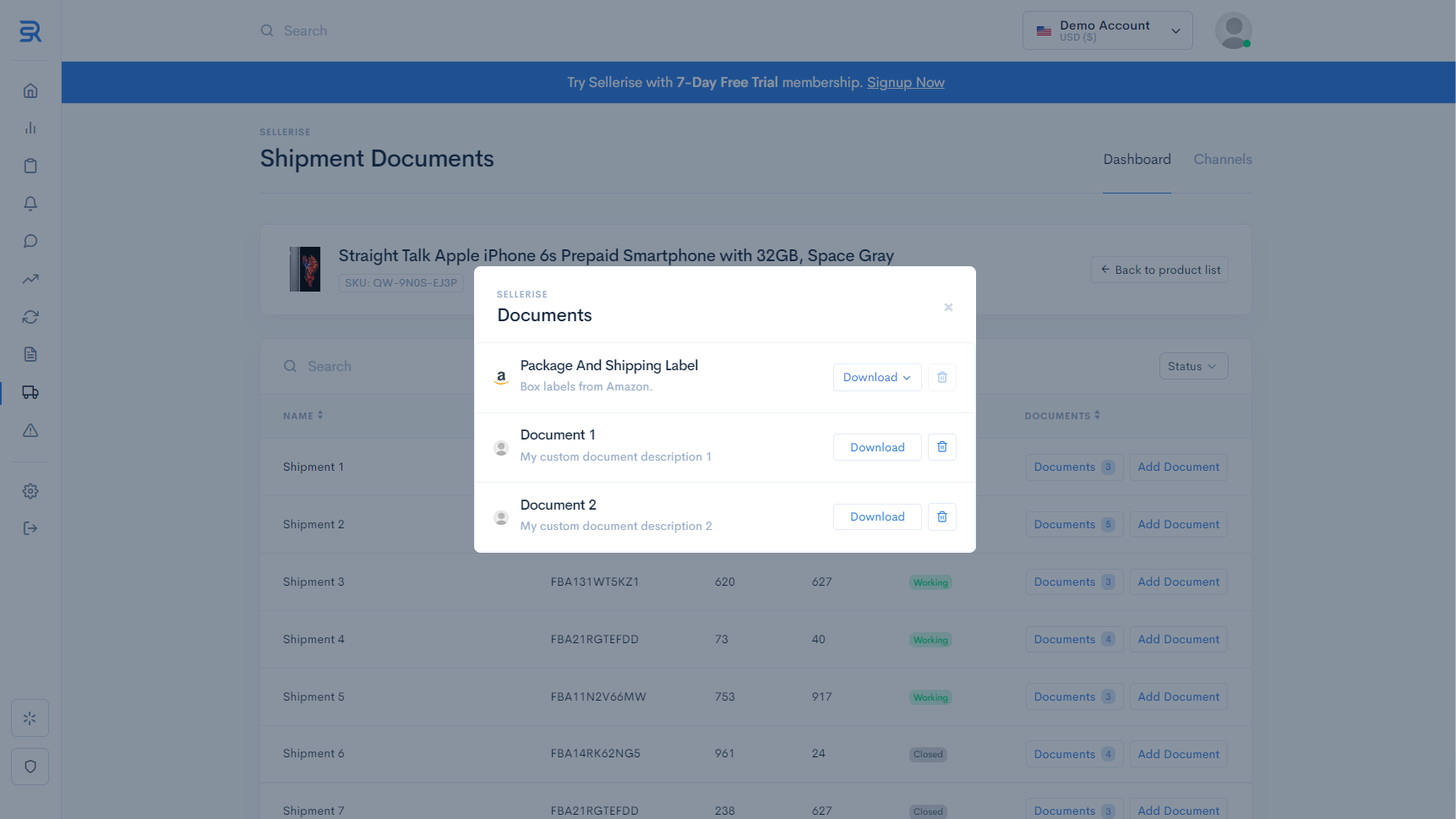Open Documents for Shipment 5
The height and width of the screenshot is (819, 1456).
click(x=1074, y=697)
